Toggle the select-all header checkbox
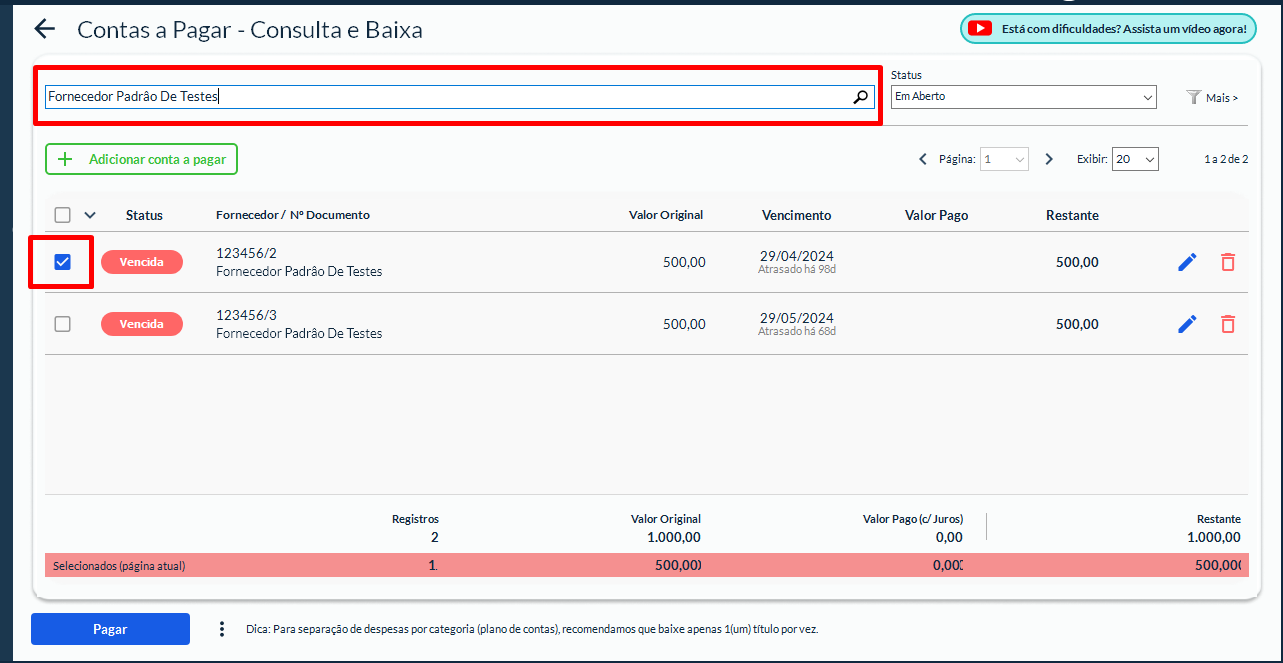The height and width of the screenshot is (663, 1283). click(63, 215)
